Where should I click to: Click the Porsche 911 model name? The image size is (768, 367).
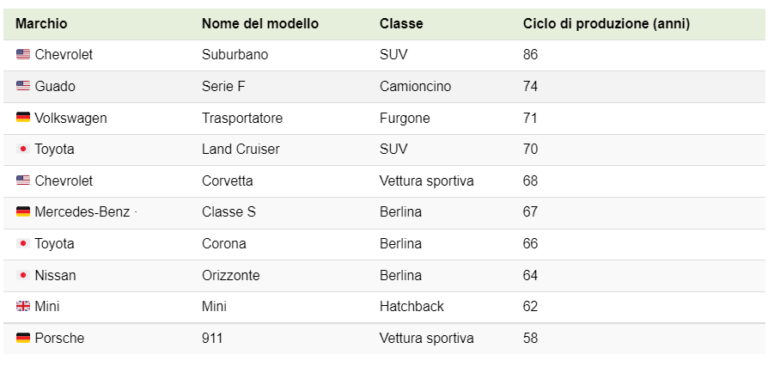tap(212, 338)
